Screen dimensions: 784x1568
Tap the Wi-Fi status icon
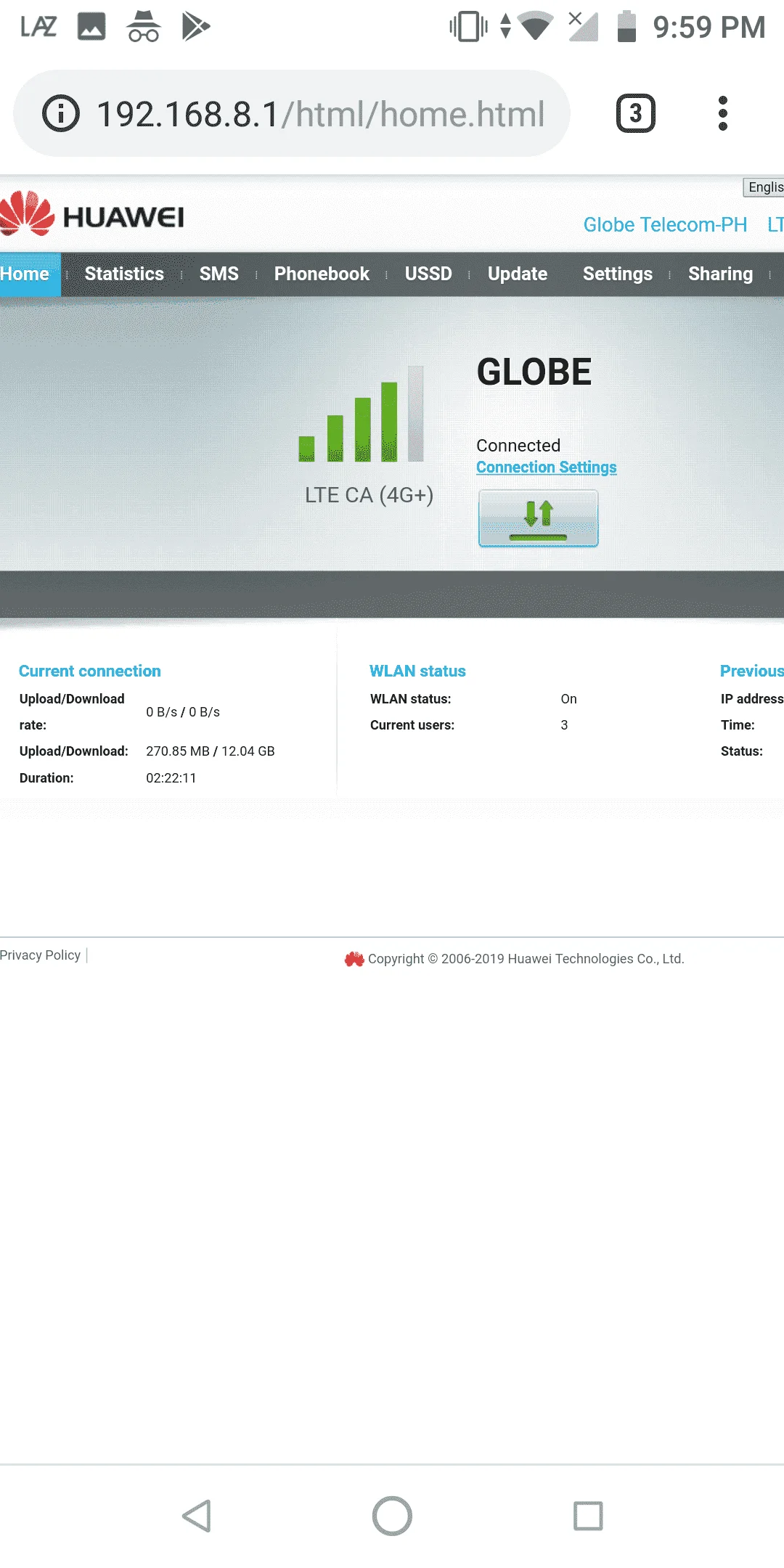(535, 27)
